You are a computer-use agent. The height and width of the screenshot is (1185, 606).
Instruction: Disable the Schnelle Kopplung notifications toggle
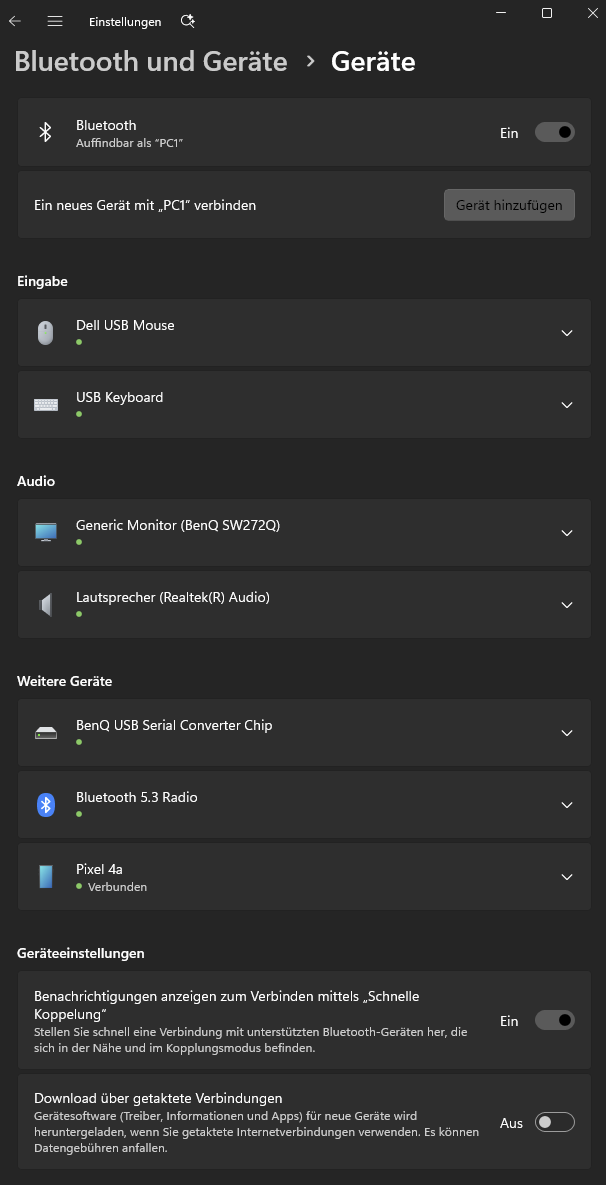point(554,1020)
